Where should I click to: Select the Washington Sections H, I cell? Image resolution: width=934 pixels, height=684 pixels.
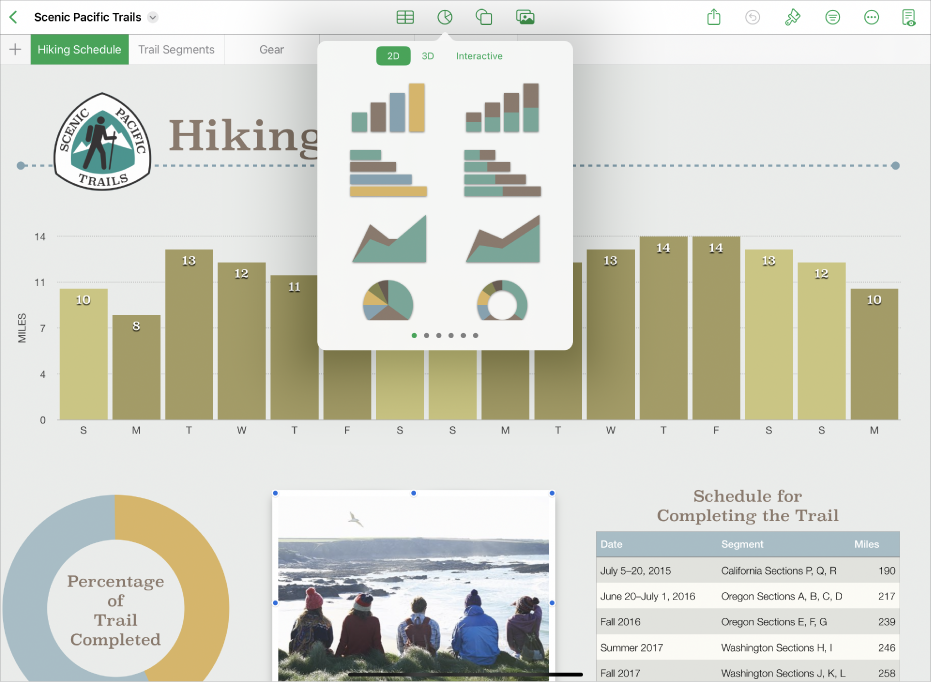pyautogui.click(x=782, y=648)
